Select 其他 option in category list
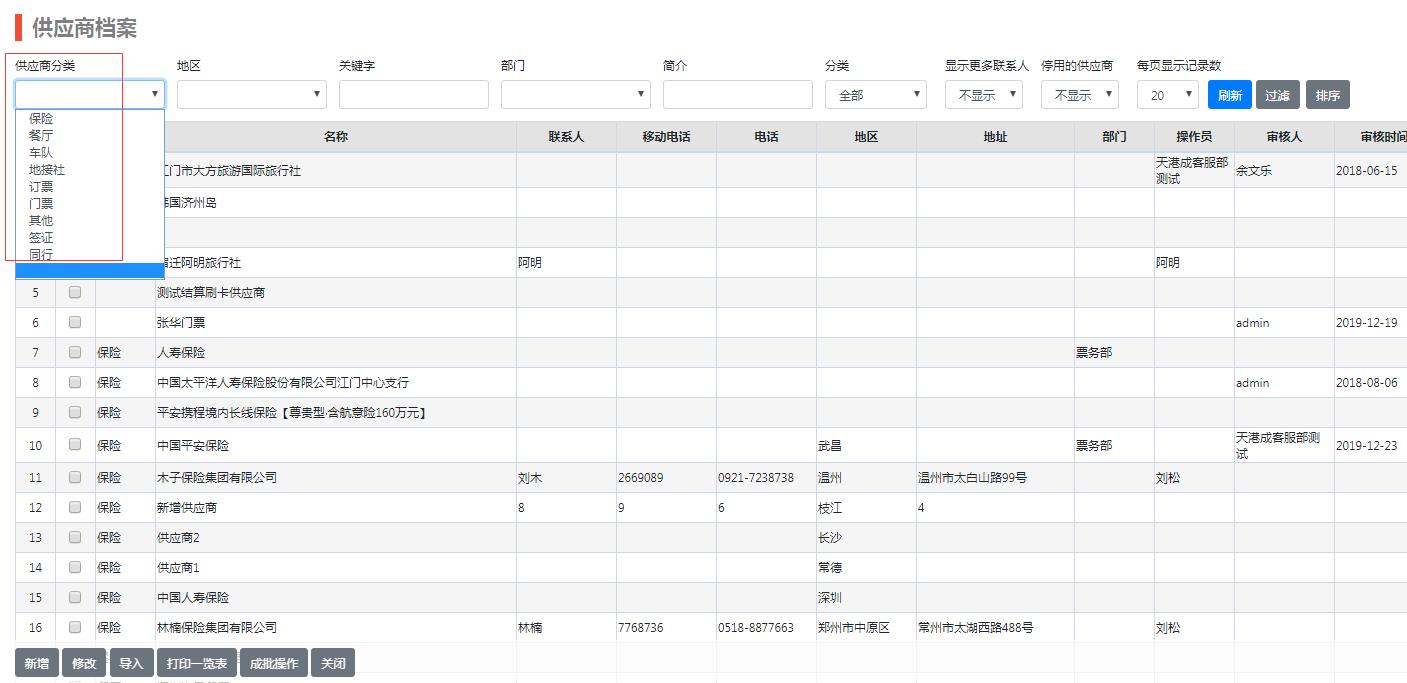 click(41, 220)
